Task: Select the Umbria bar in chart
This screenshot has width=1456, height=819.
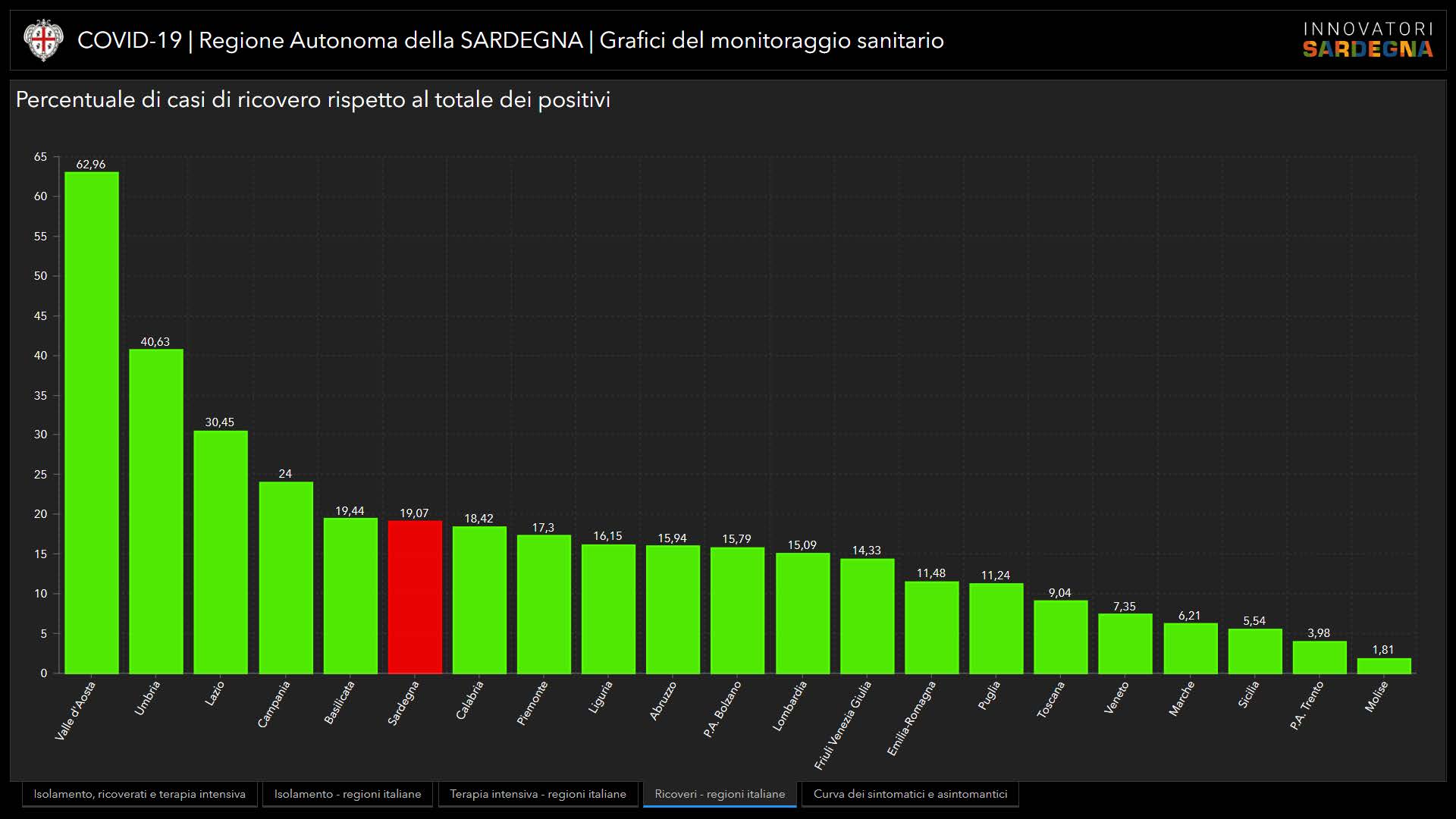Action: 156,512
